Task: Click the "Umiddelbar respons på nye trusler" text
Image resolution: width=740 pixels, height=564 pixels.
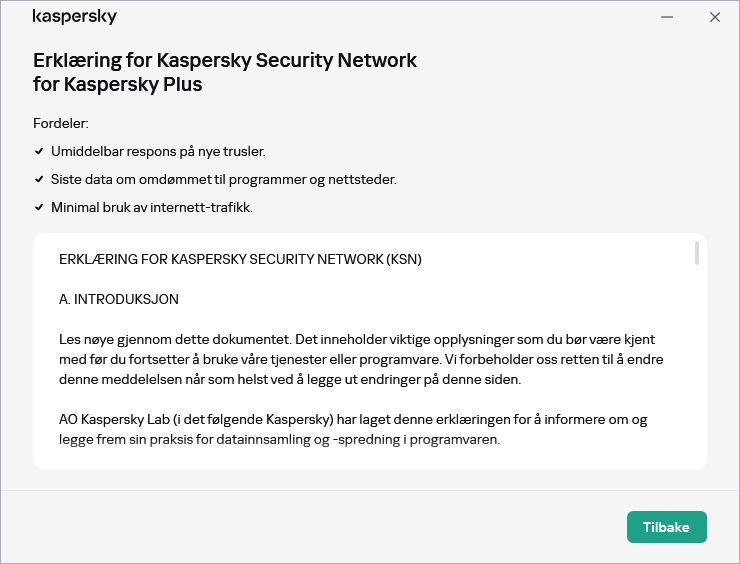Action: tap(158, 152)
